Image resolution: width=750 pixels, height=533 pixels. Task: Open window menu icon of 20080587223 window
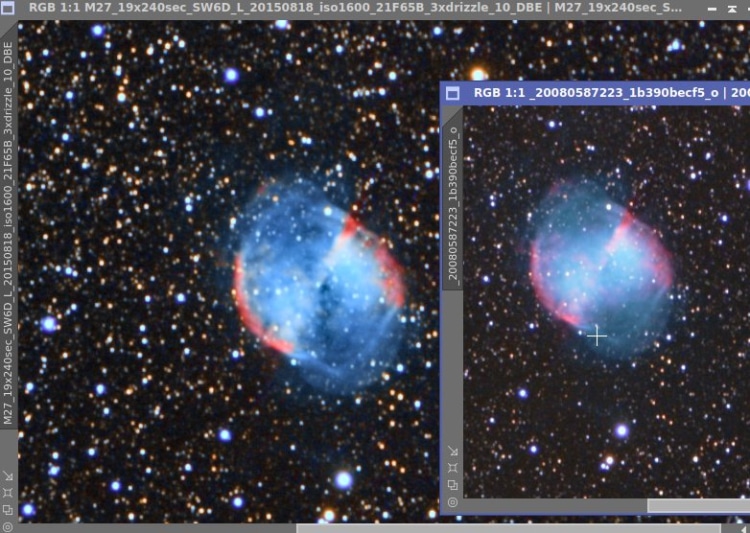point(452,93)
